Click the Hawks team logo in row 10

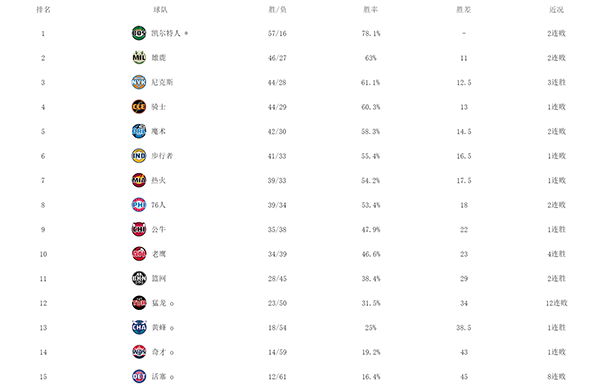pos(139,254)
